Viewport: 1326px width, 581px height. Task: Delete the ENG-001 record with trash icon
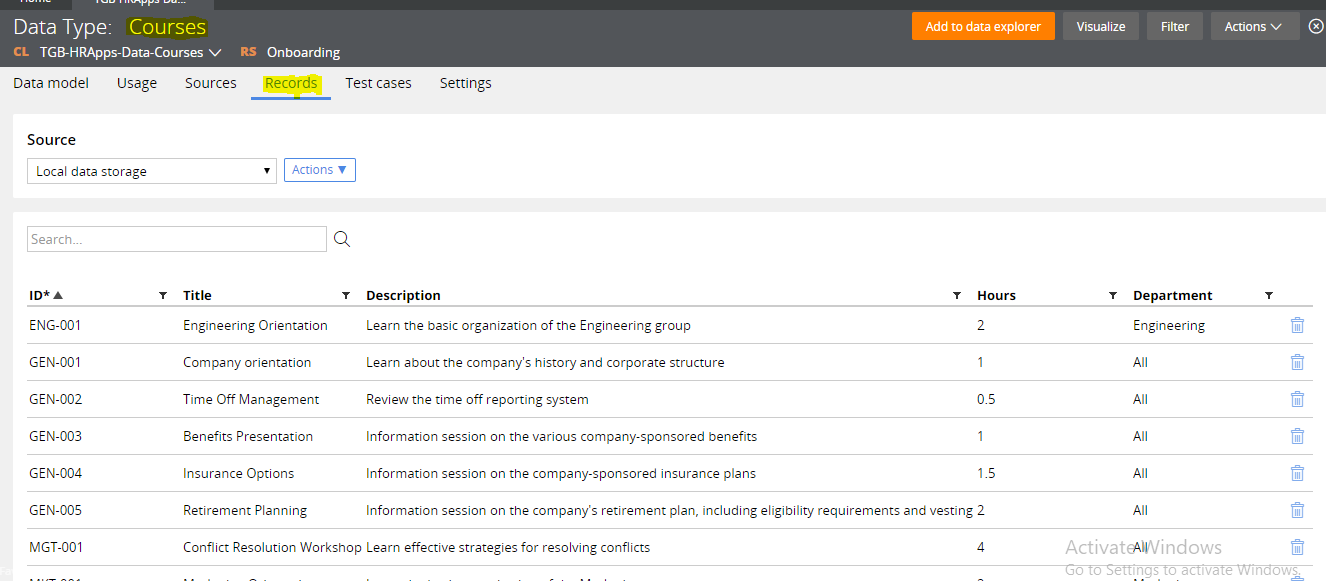click(1297, 325)
